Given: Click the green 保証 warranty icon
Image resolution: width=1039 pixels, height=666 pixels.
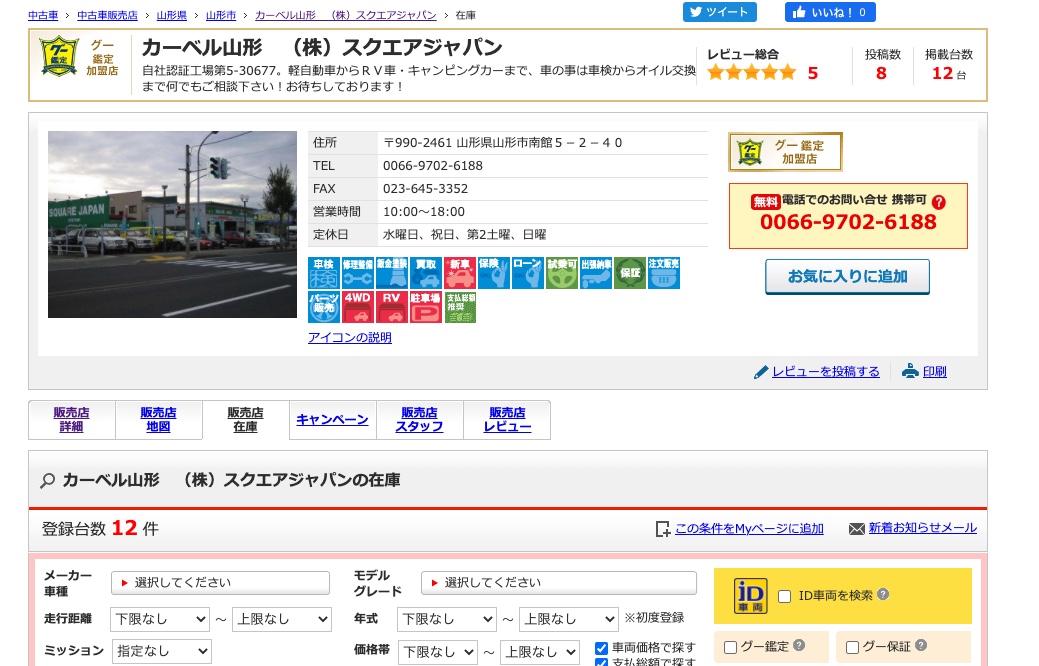Looking at the screenshot, I should click(x=630, y=273).
